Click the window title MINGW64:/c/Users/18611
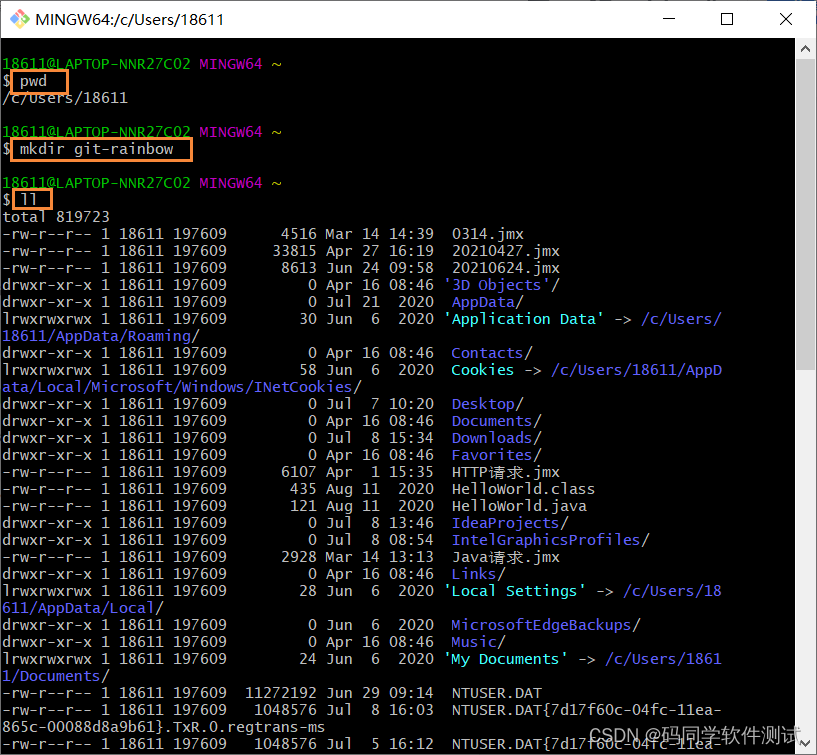Viewport: 817px width, 755px height. coord(130,20)
